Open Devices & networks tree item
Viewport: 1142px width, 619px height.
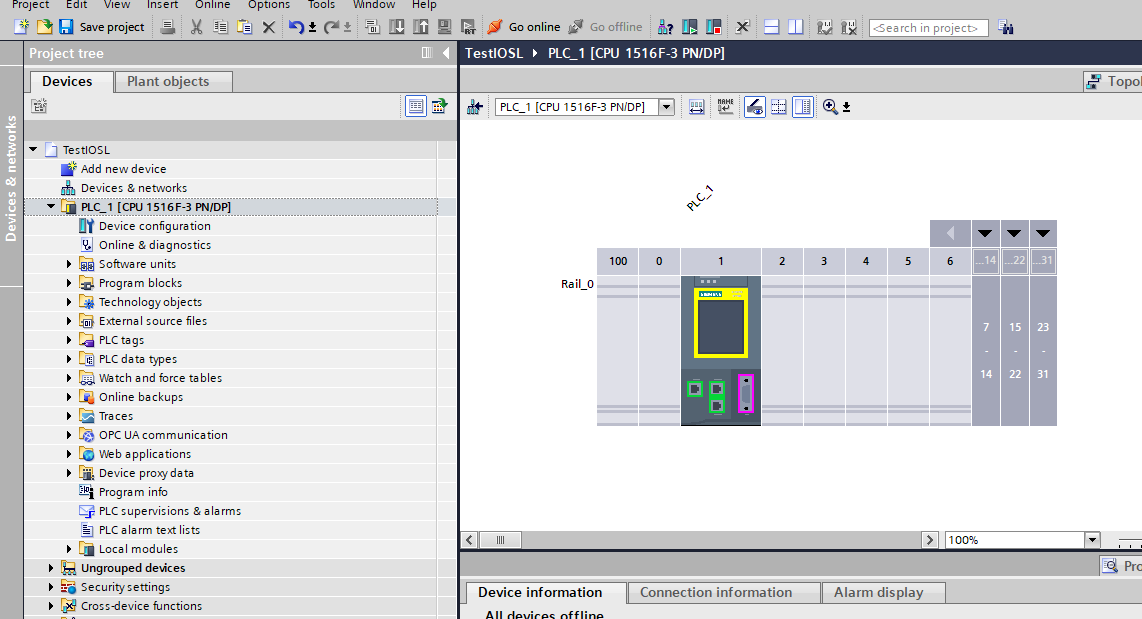tap(133, 188)
